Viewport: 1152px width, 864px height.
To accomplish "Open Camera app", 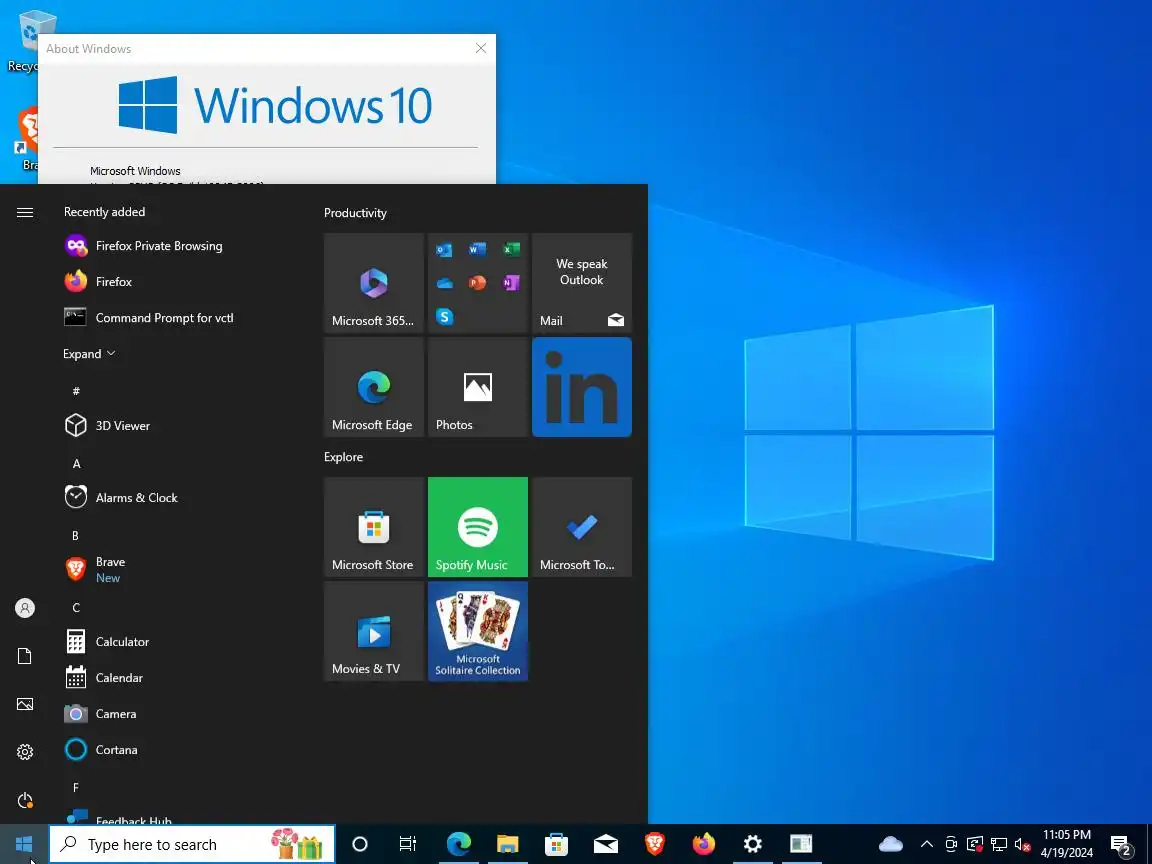I will coord(179,713).
